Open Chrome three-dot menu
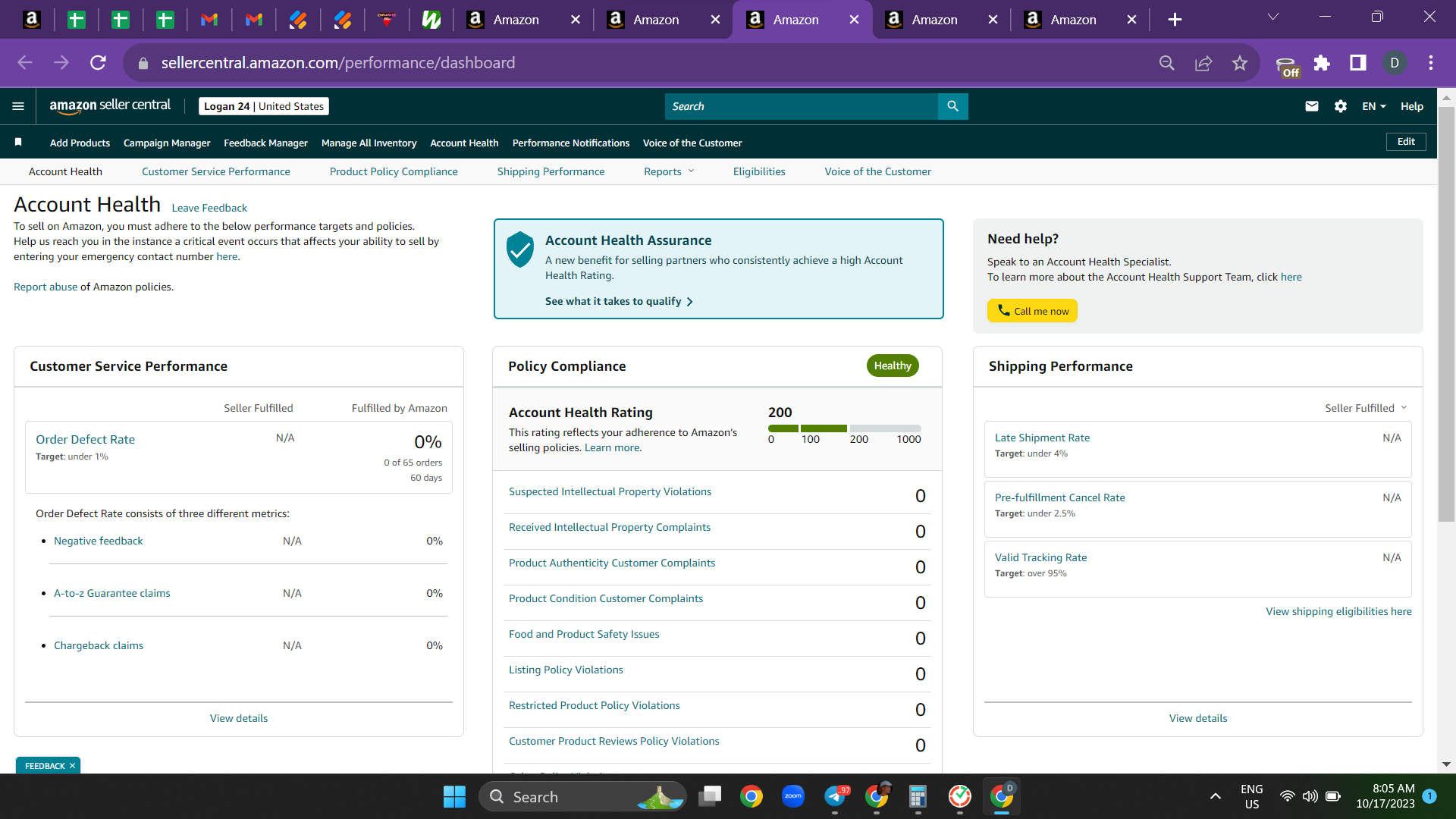1456x819 pixels. click(x=1431, y=63)
